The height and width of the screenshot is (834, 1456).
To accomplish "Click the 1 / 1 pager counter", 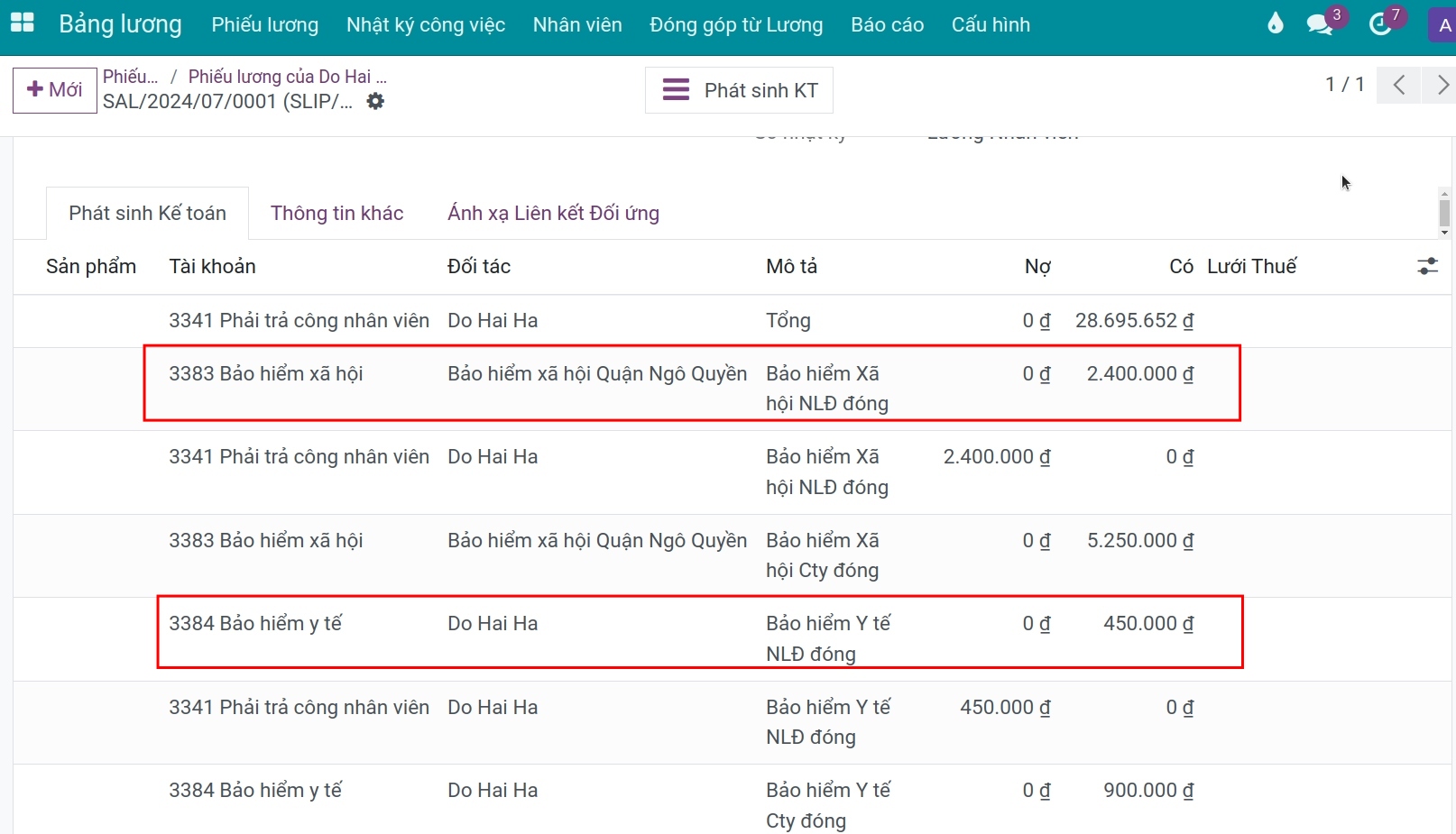I will pyautogui.click(x=1344, y=85).
